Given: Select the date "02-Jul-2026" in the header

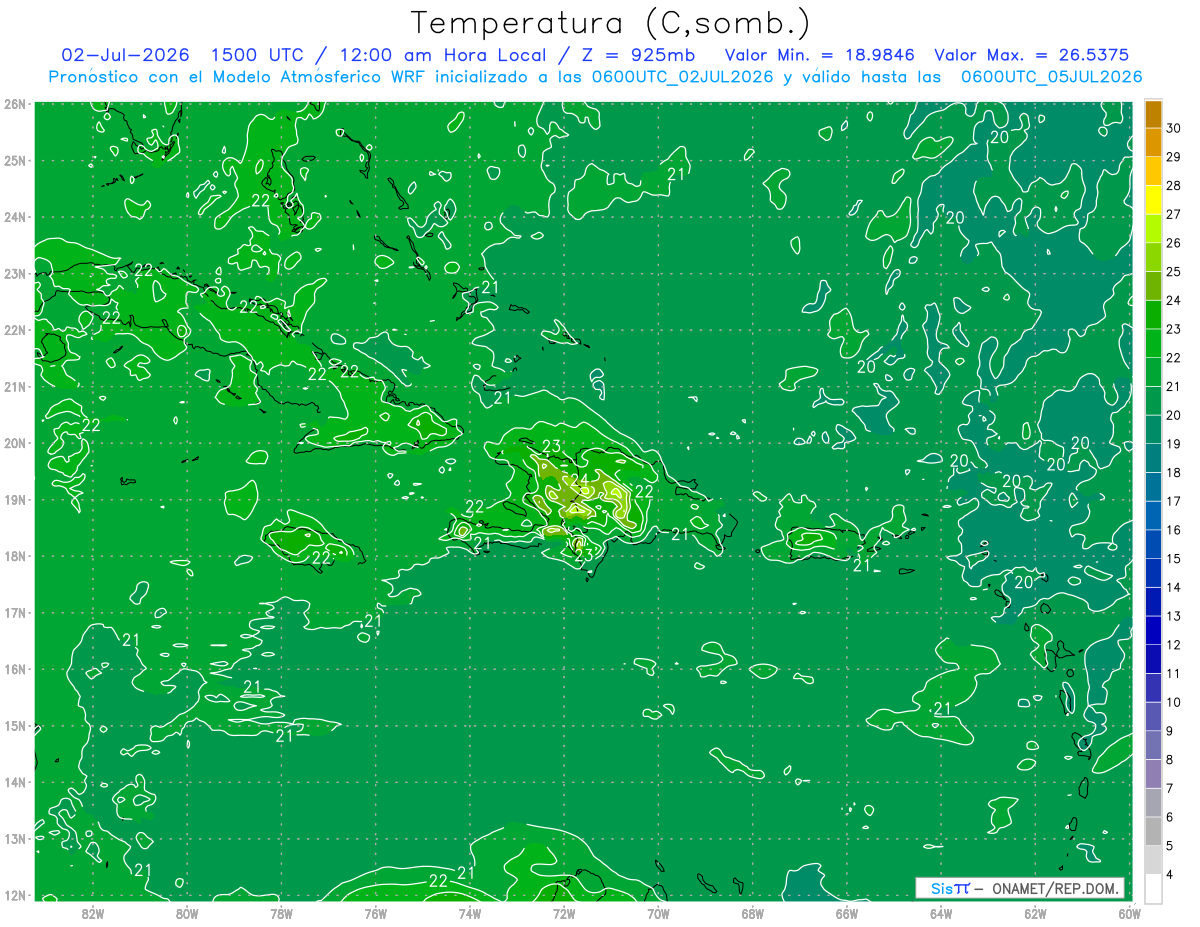Looking at the screenshot, I should 127,55.
